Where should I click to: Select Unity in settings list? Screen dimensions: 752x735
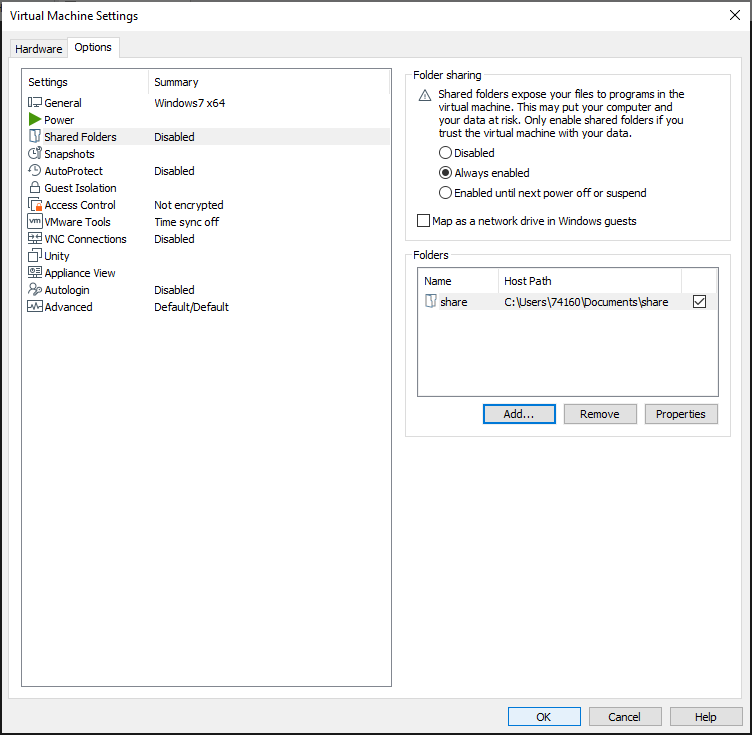[x=57, y=256]
